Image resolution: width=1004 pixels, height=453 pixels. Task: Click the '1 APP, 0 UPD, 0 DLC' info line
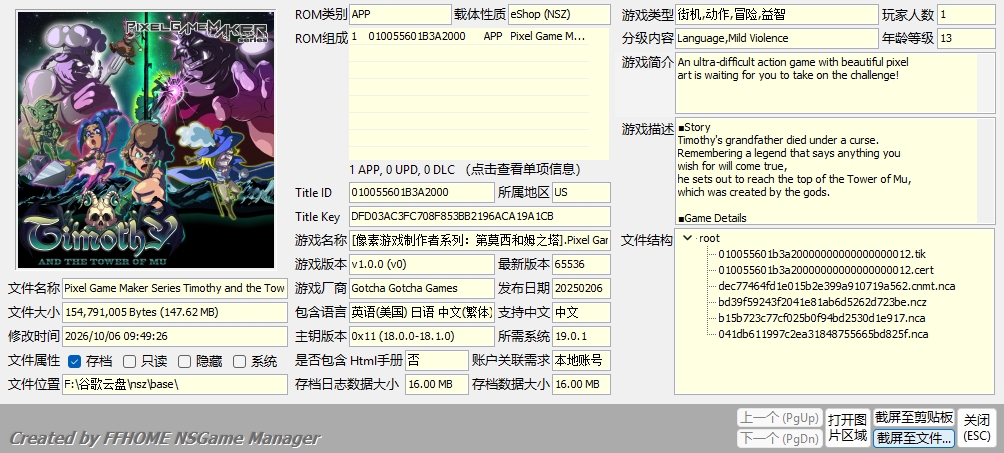465,170
